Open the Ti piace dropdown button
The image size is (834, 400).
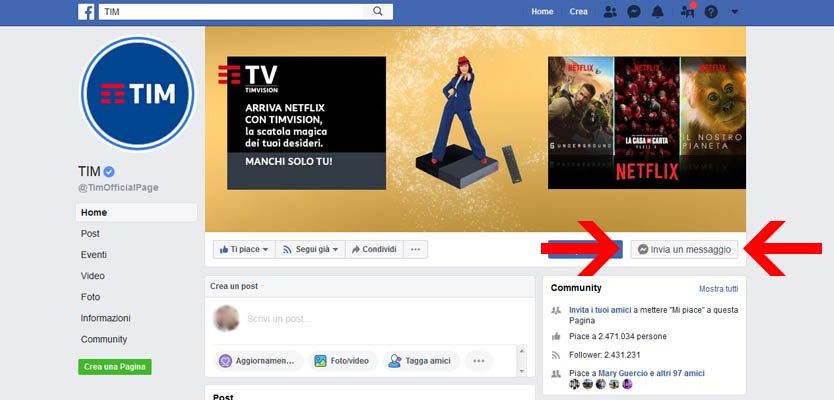244,249
